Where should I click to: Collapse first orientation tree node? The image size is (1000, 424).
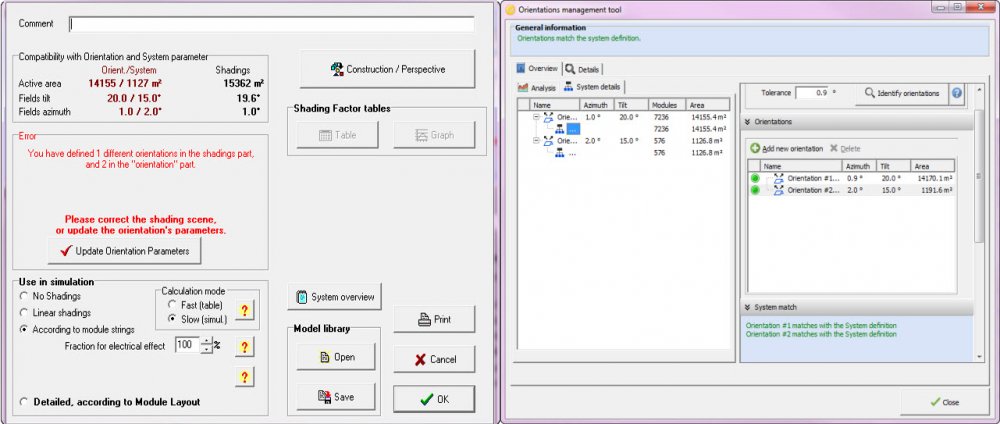(x=537, y=117)
